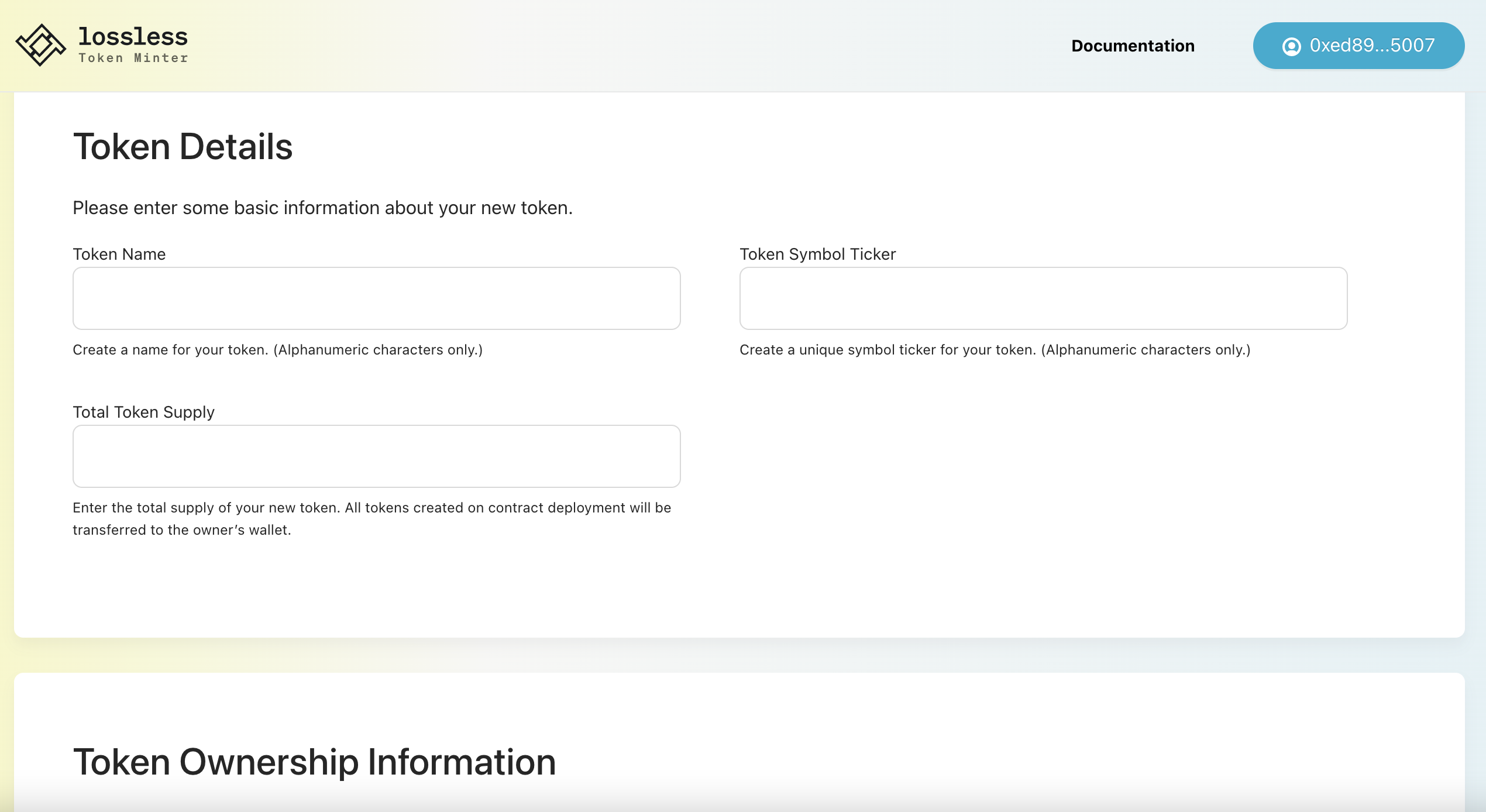Screen dimensions: 1486x812
Task: Click the Total Token Supply label
Action: [143, 412]
